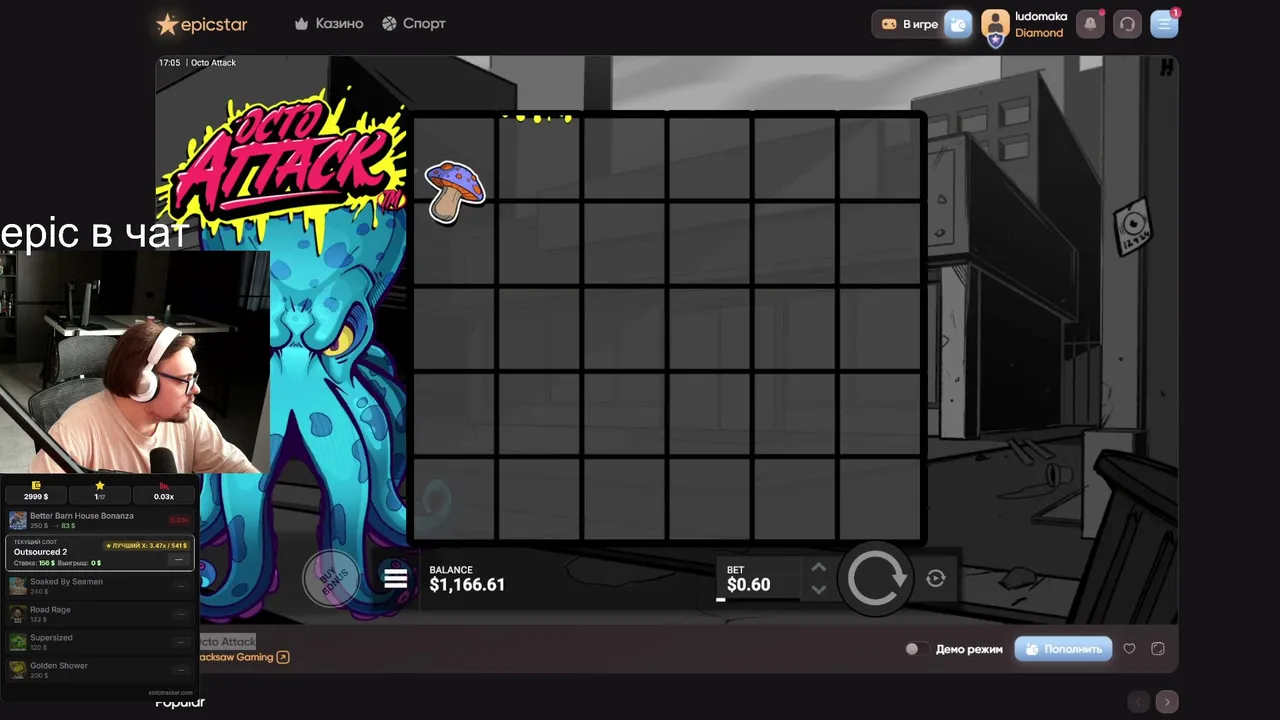Screen dimensions: 1280x720
Task: Select the Golden Shower tracker row
Action: [99, 670]
